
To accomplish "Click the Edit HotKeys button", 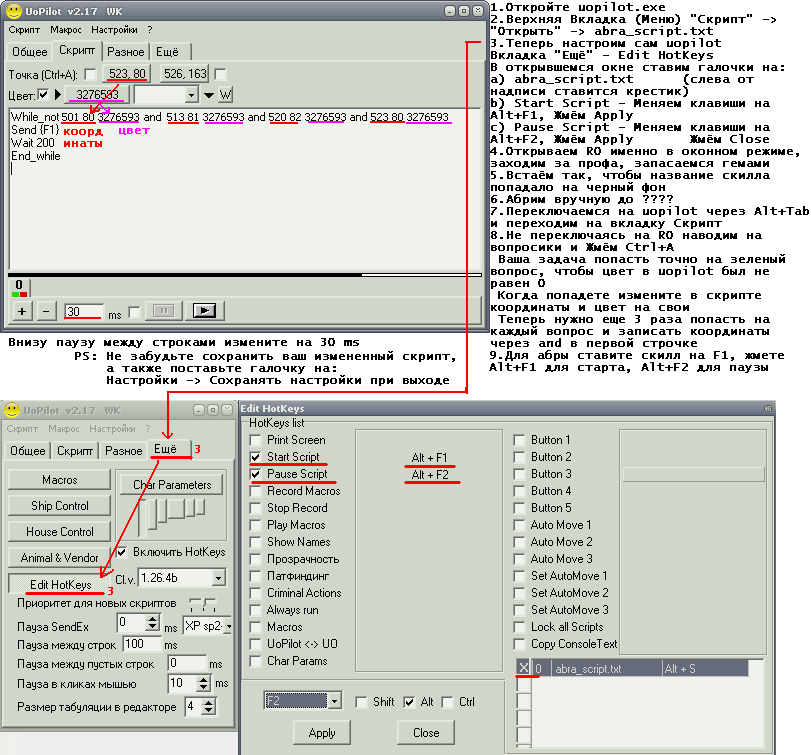I will [61, 584].
